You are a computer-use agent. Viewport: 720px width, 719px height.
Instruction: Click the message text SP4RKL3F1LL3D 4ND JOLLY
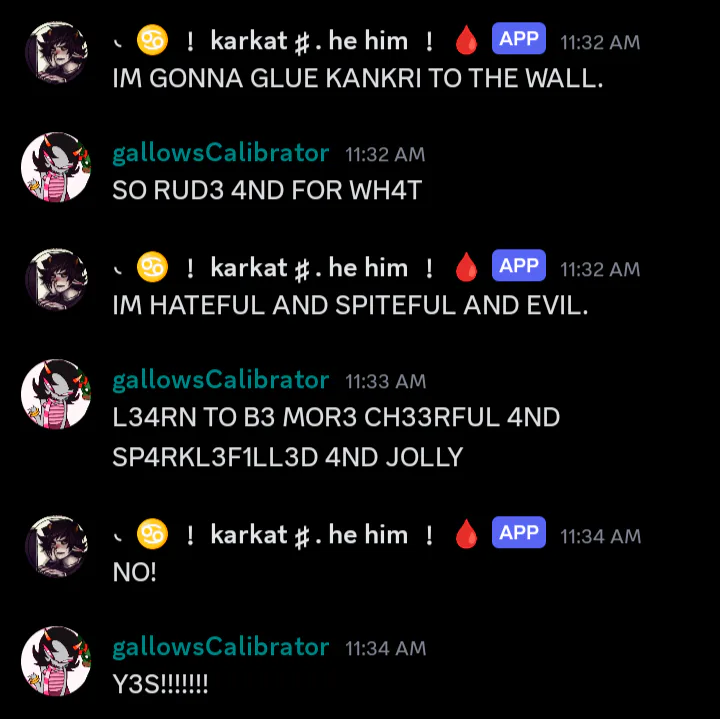click(x=287, y=457)
